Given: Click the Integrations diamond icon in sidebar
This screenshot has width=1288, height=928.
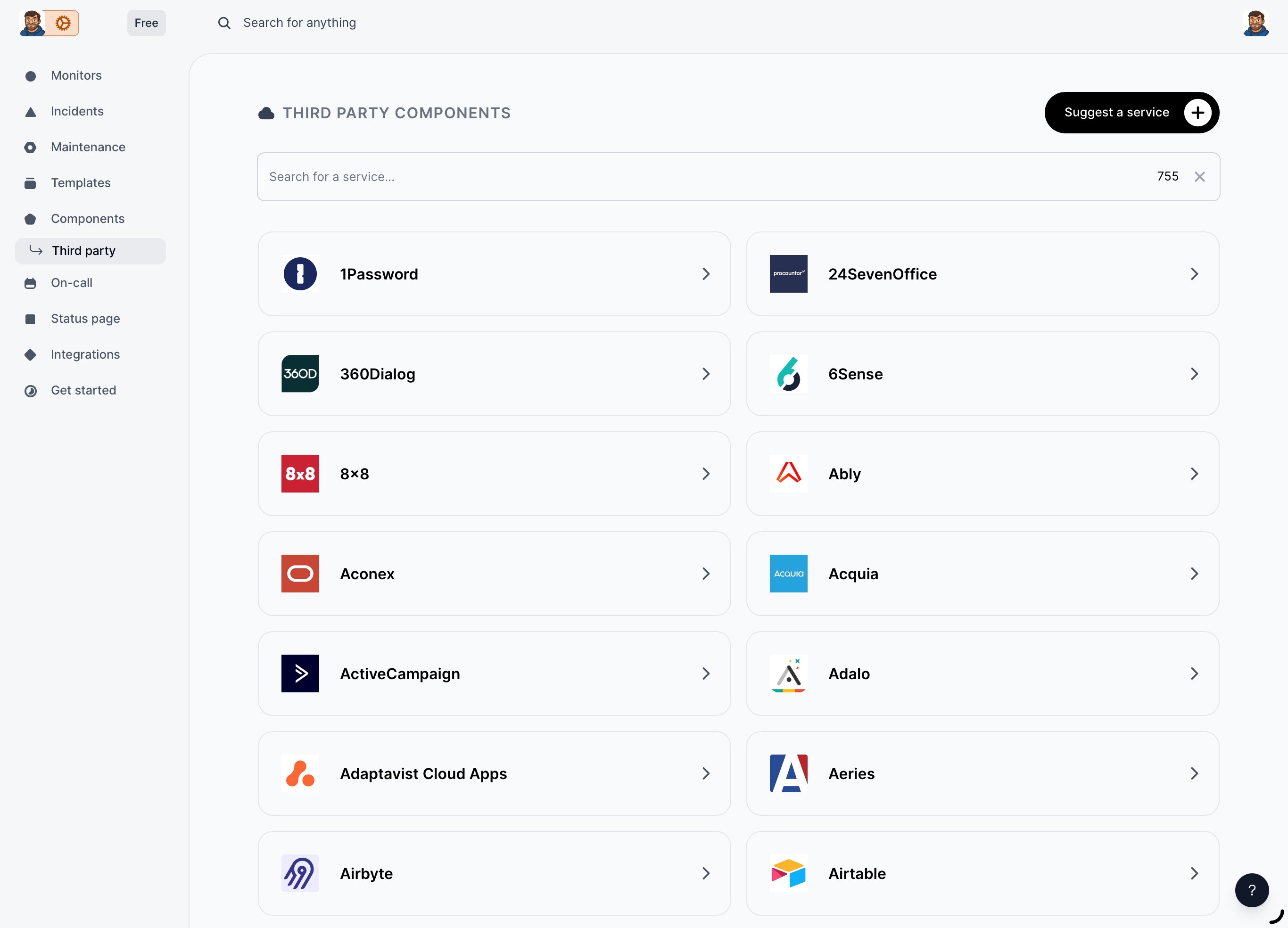Looking at the screenshot, I should click(x=31, y=355).
